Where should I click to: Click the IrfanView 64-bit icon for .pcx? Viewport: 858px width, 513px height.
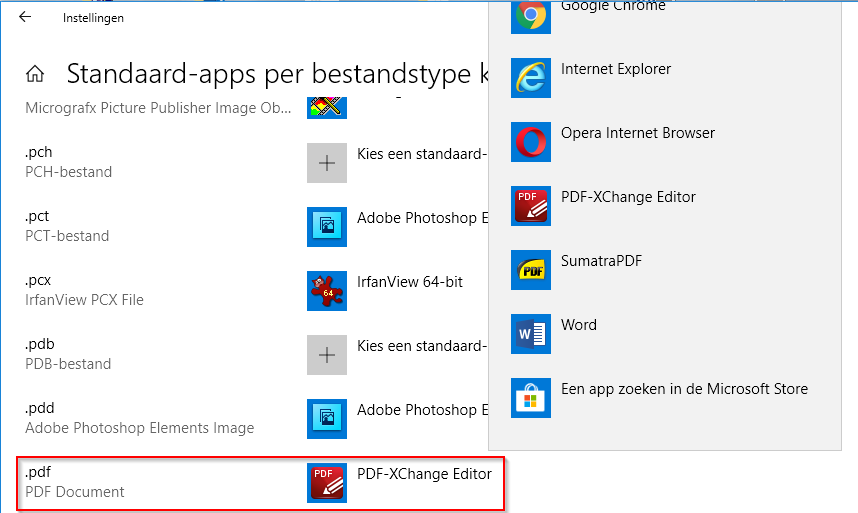coord(327,291)
